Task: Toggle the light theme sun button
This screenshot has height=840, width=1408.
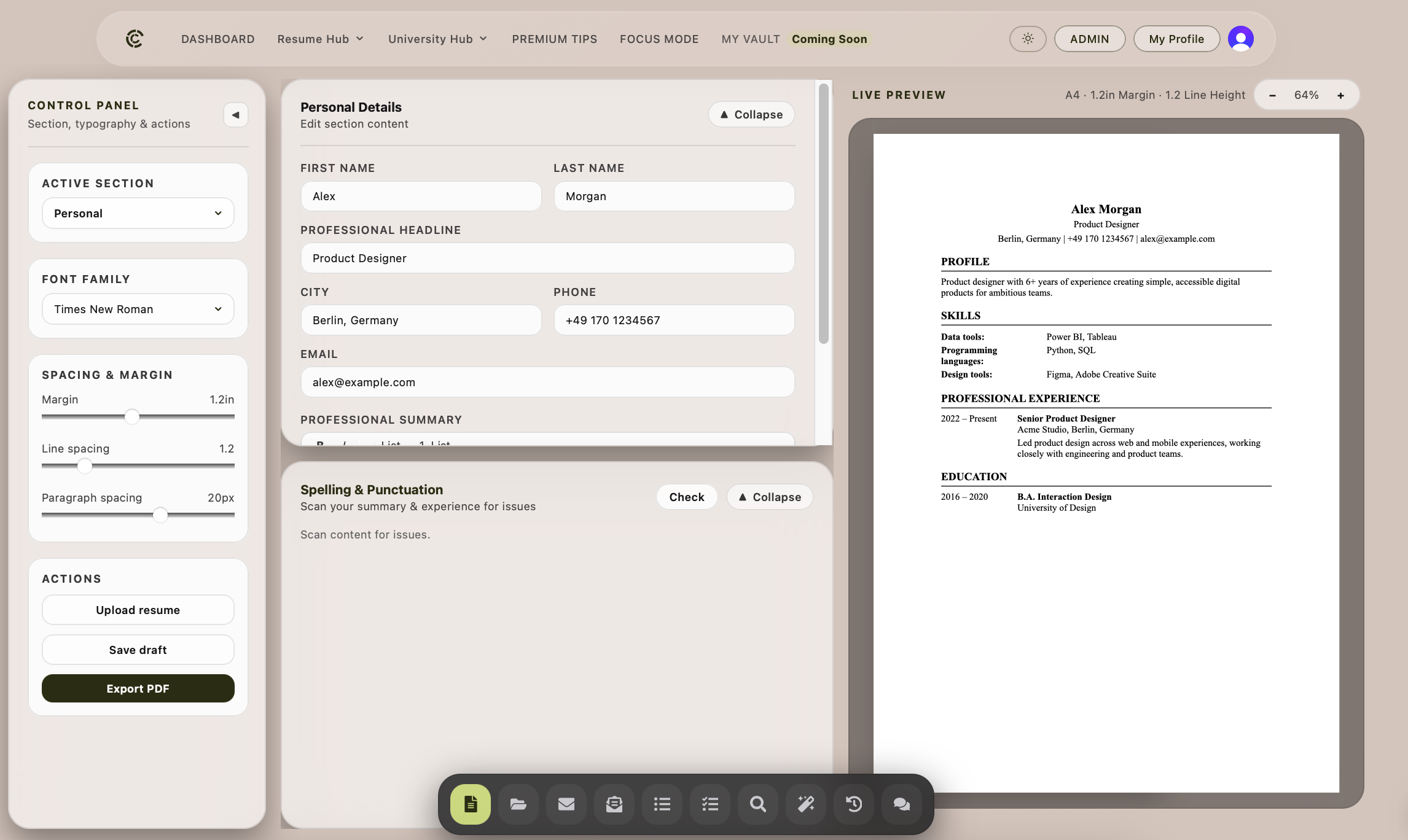Action: (x=1028, y=39)
